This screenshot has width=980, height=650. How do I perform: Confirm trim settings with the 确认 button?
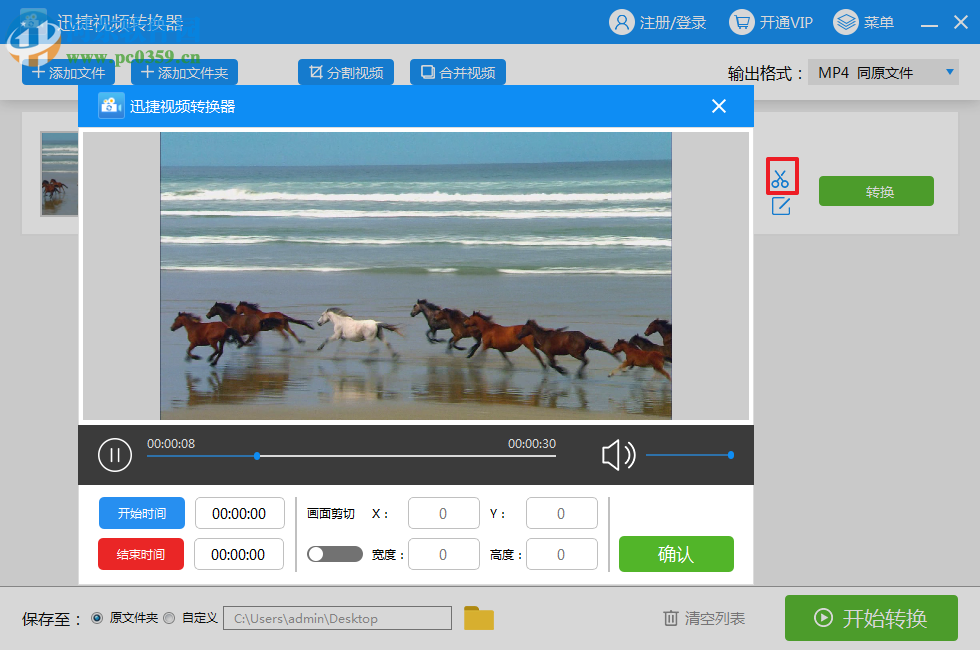tap(676, 554)
